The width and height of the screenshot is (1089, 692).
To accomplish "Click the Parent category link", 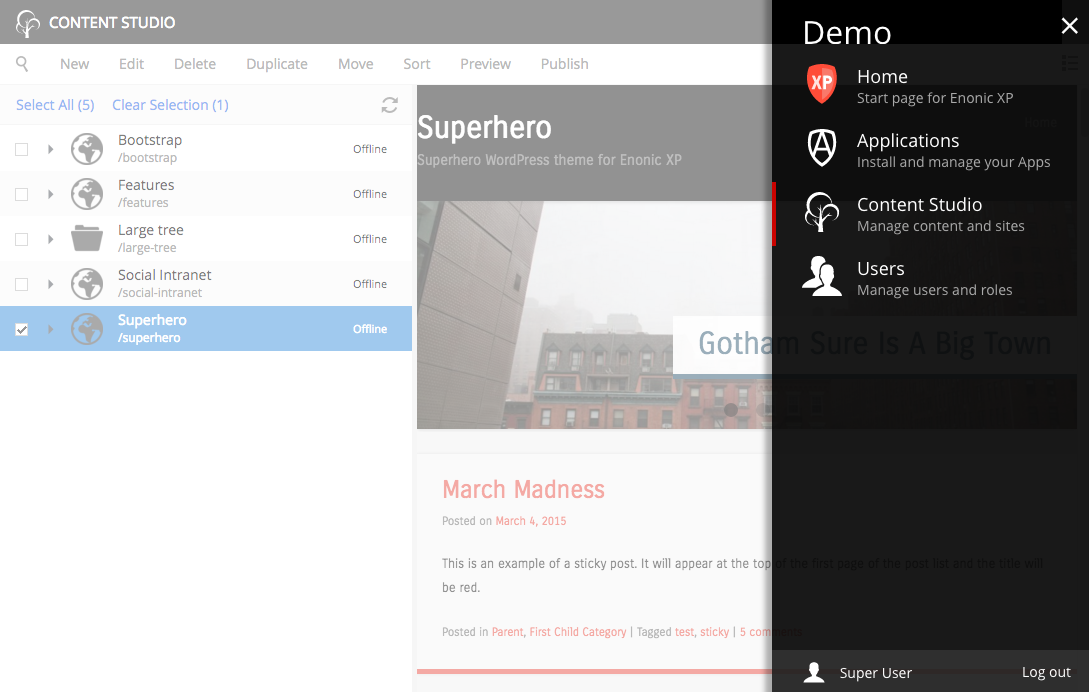I will [x=508, y=632].
